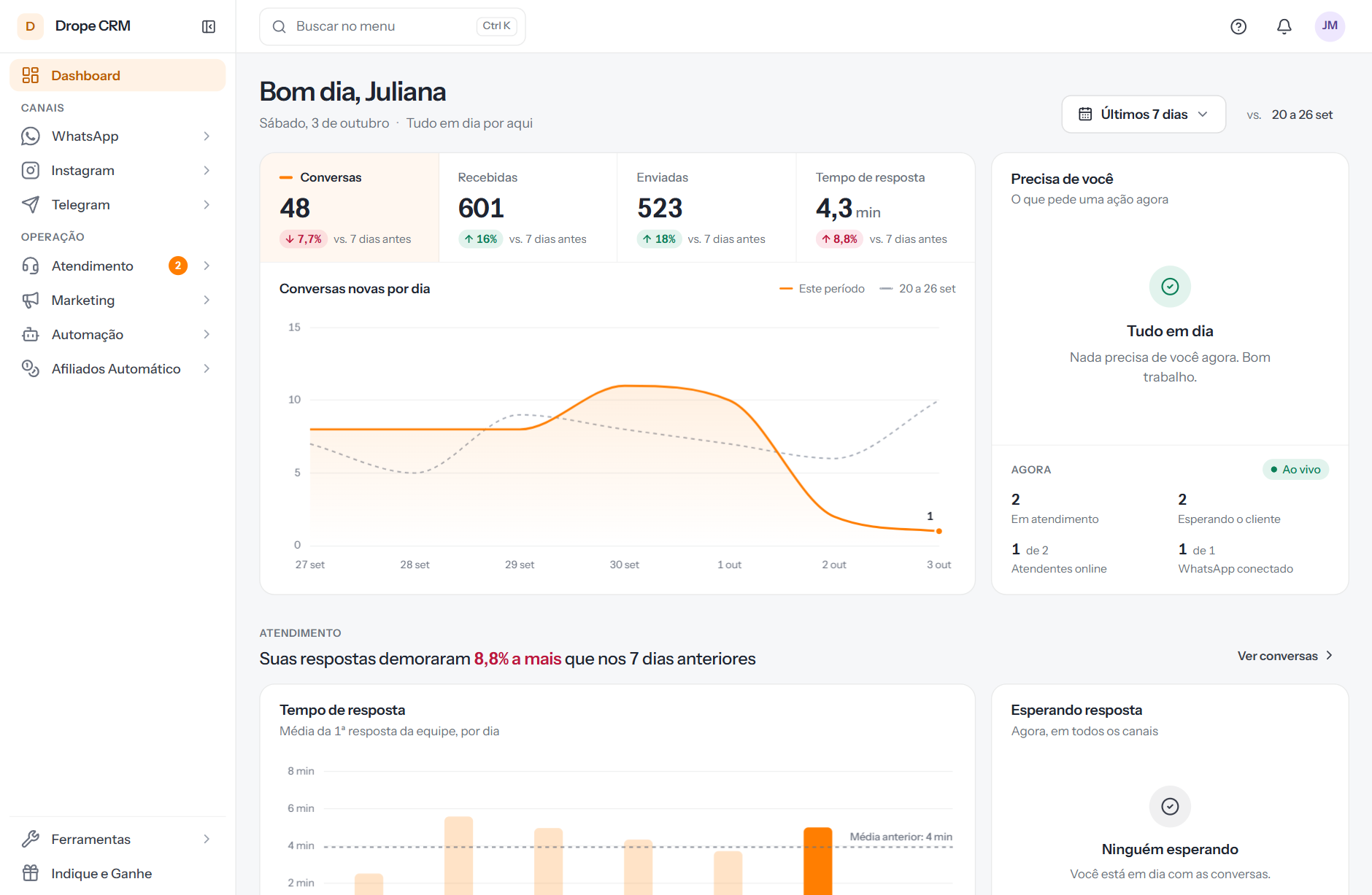
Task: Click the Marketing megaphone icon
Action: 31,300
